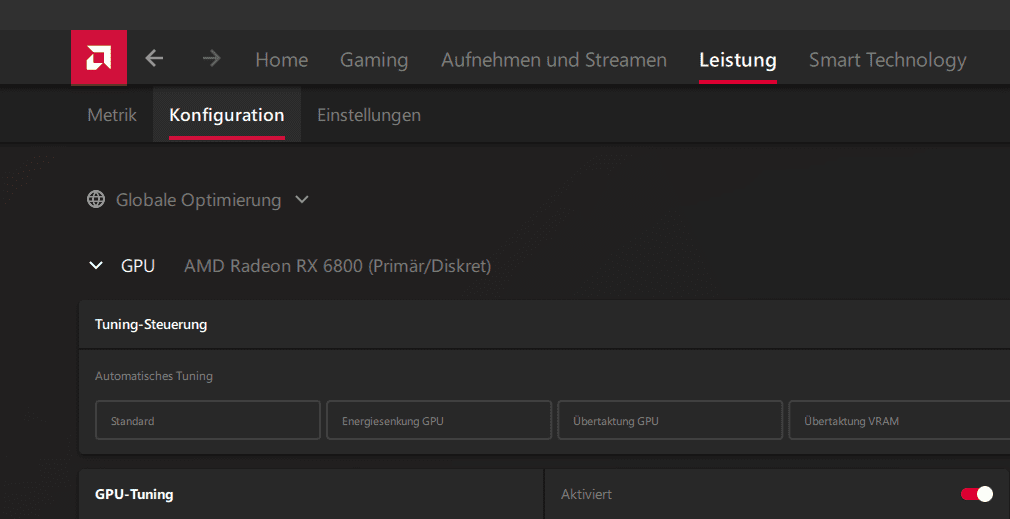Open the Gaming tab
Image resolution: width=1010 pixels, height=519 pixels.
click(x=374, y=60)
